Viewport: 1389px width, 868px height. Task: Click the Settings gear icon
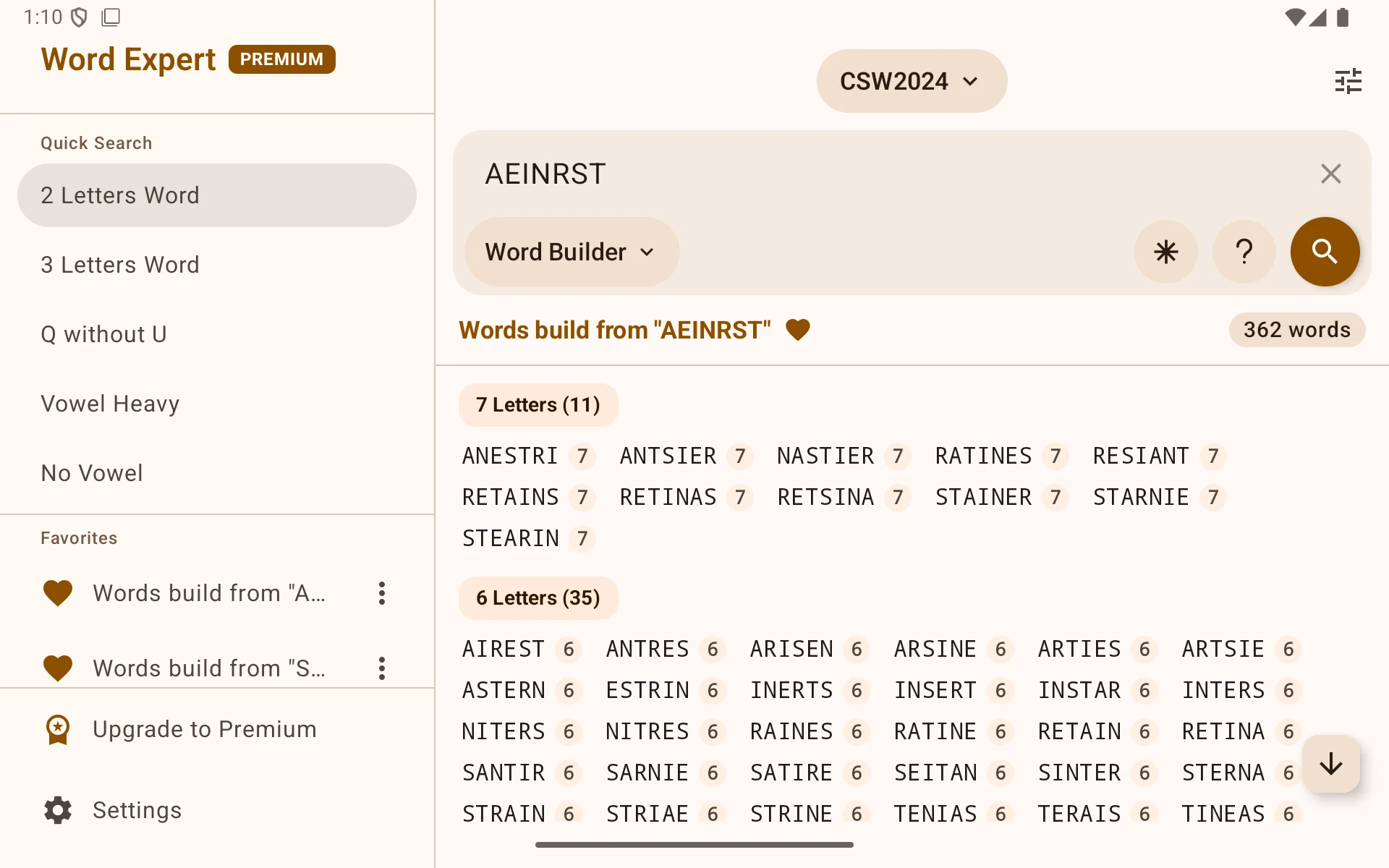(x=58, y=810)
